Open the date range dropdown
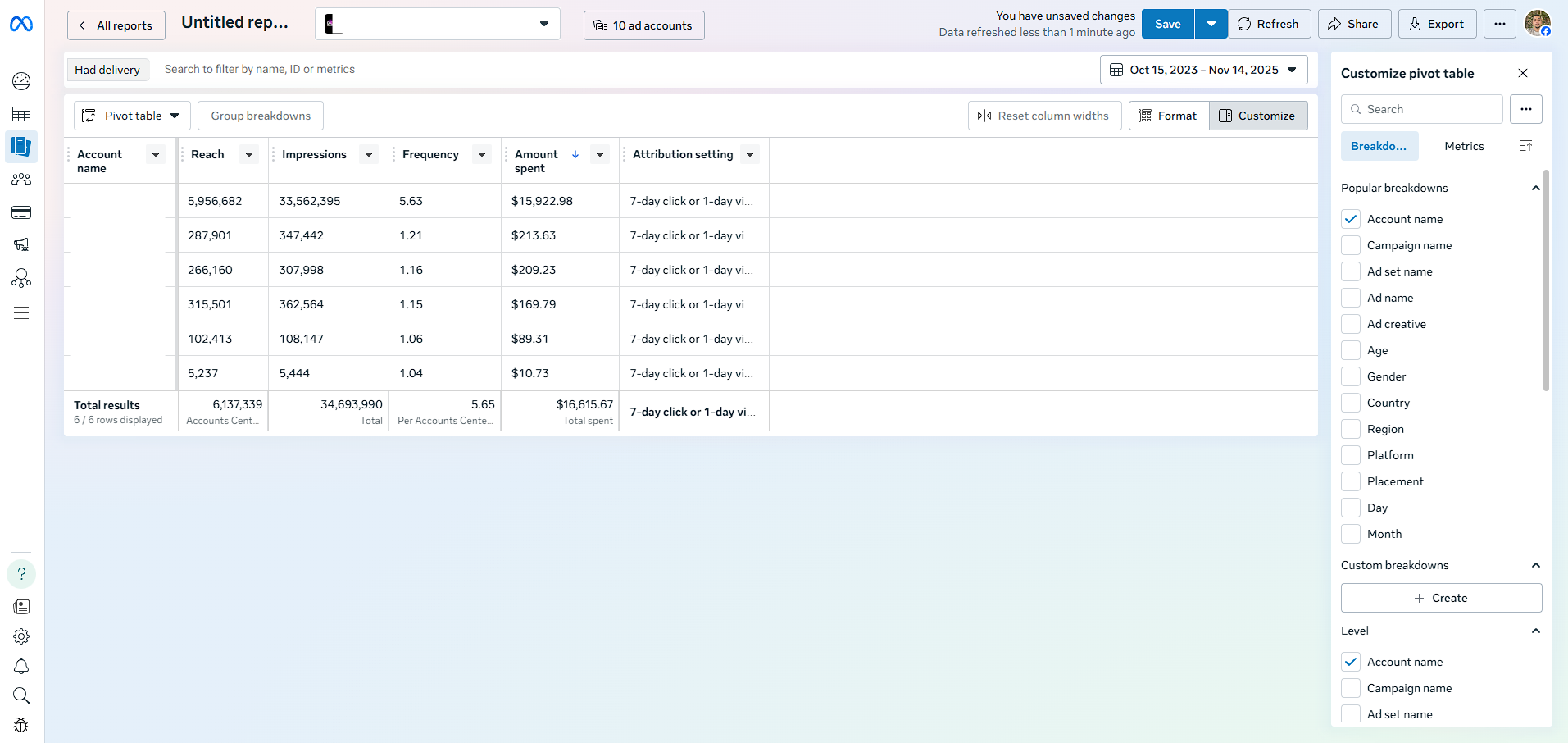The height and width of the screenshot is (743, 1568). (1203, 70)
